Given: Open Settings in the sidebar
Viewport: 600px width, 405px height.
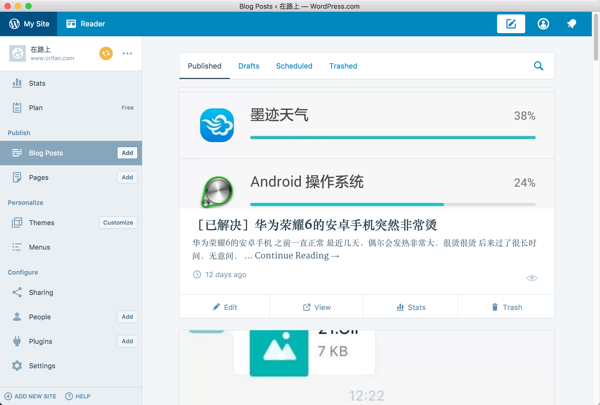Looking at the screenshot, I should click(71, 366).
